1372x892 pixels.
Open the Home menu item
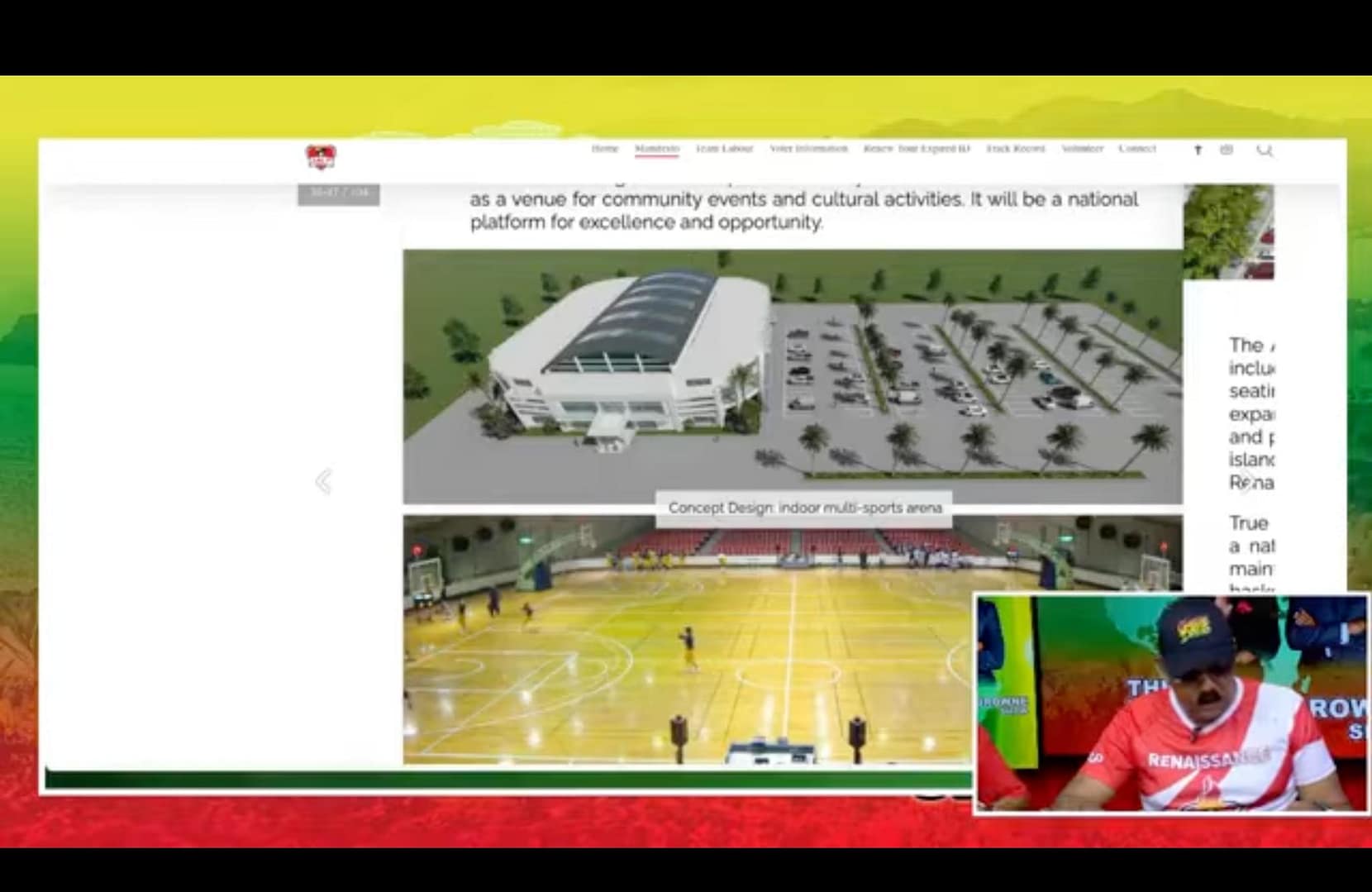(x=604, y=149)
